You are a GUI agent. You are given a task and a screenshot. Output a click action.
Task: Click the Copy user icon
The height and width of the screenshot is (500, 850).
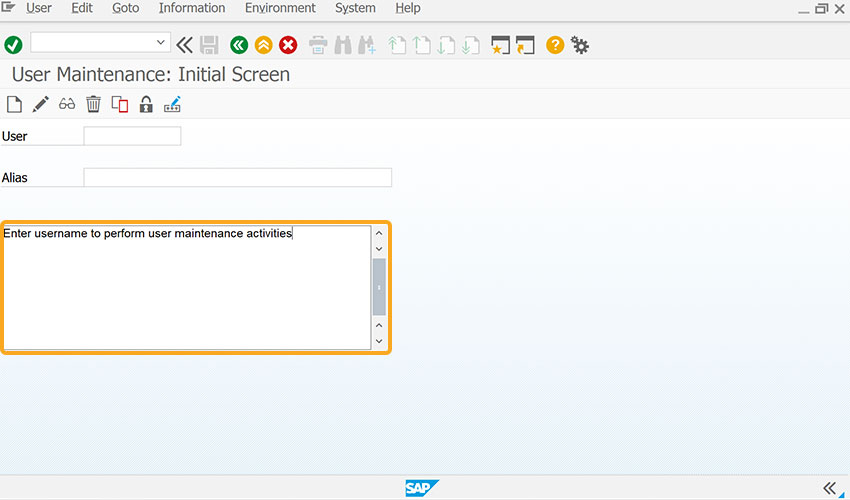[120, 104]
